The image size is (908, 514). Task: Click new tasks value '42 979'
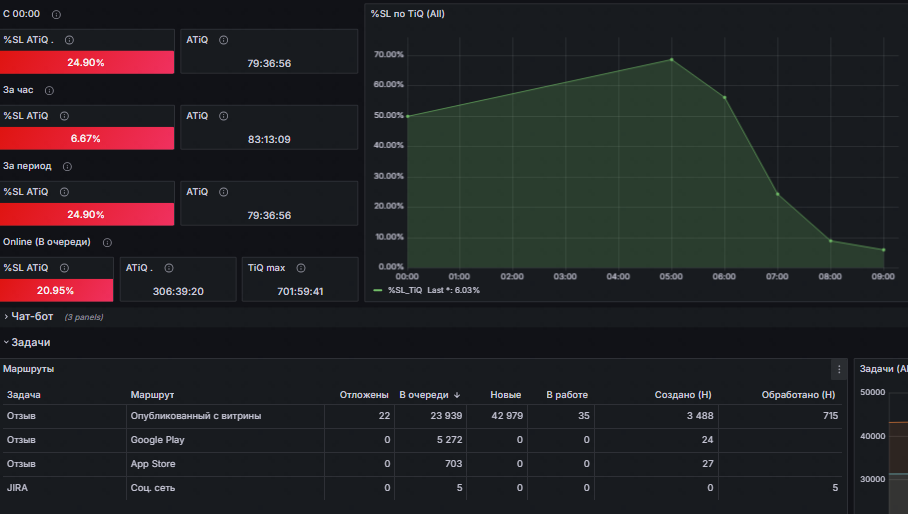[507, 416]
